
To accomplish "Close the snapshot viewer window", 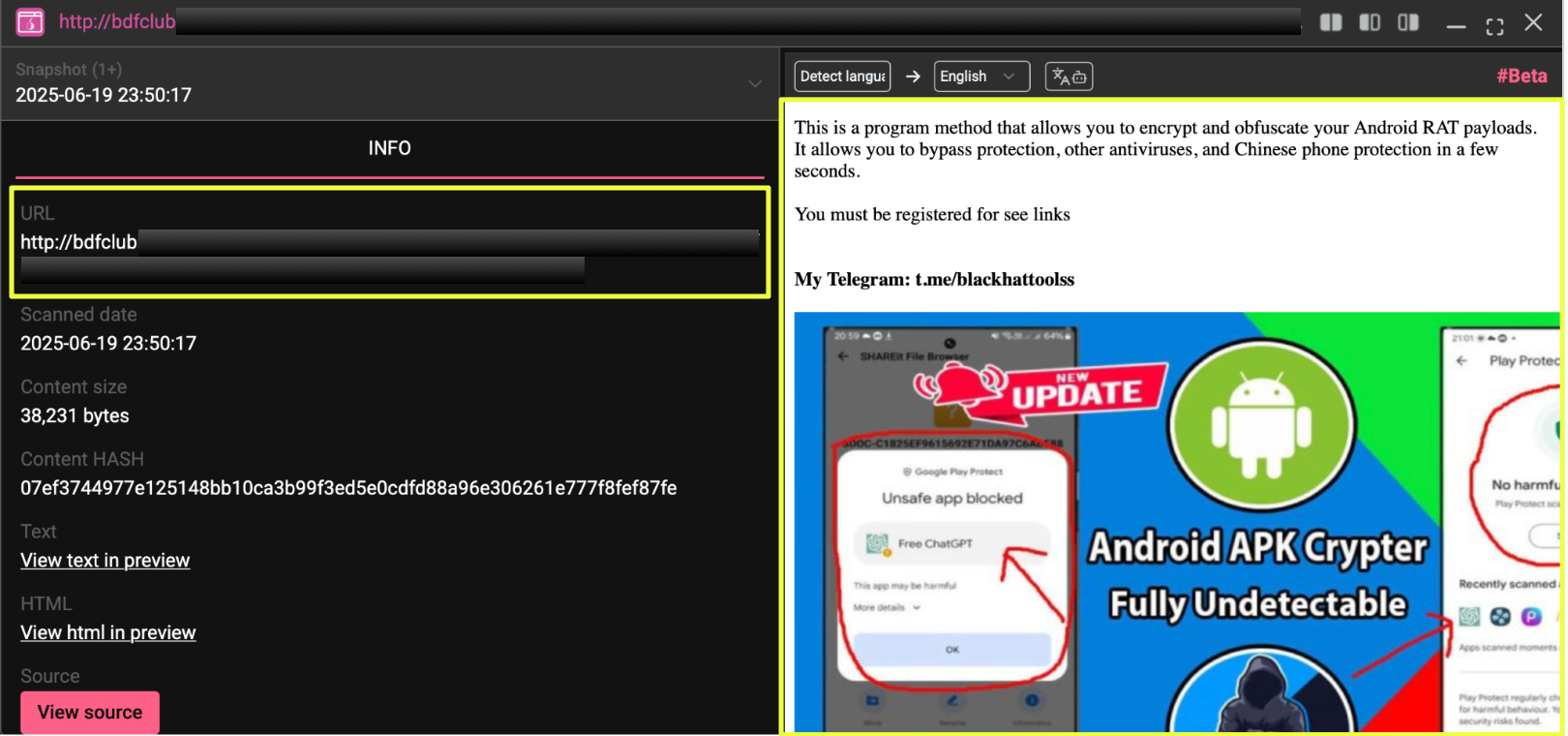I will click(1533, 22).
